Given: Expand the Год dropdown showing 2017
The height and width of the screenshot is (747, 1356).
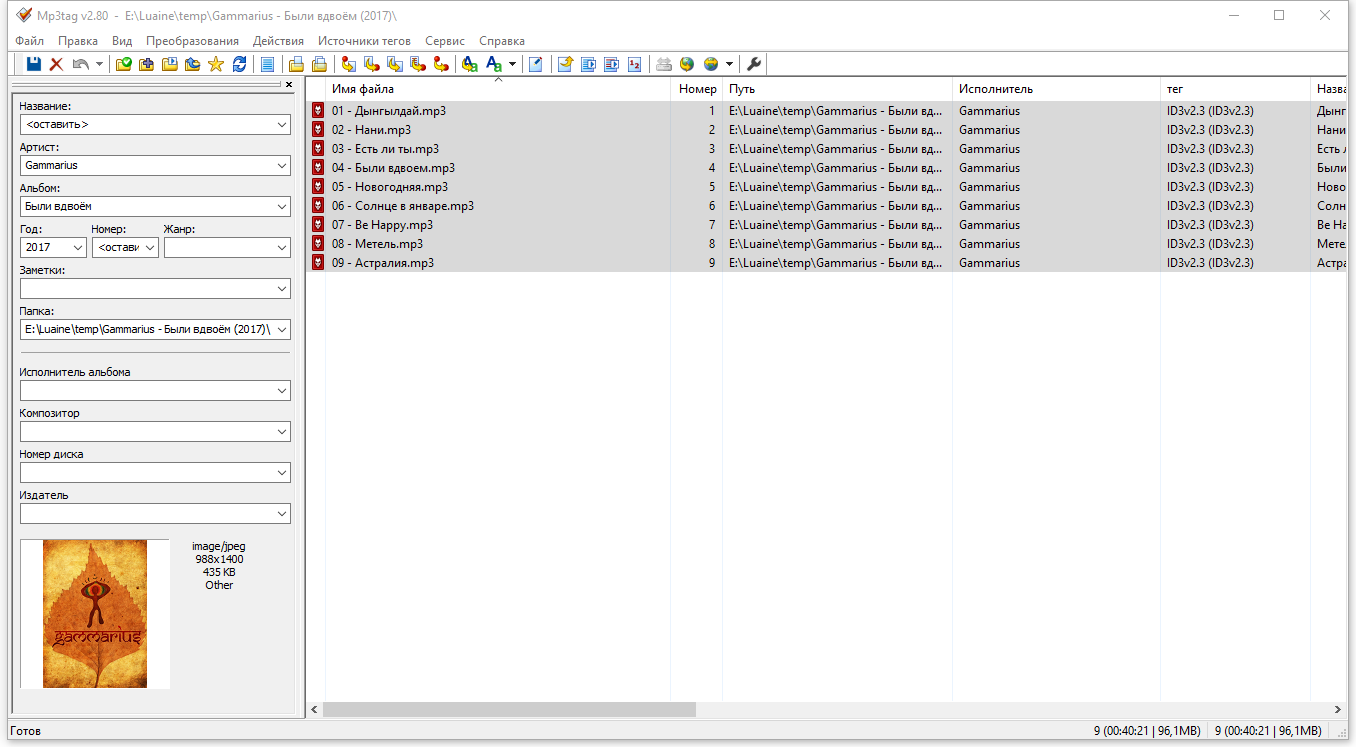Looking at the screenshot, I should coord(78,248).
